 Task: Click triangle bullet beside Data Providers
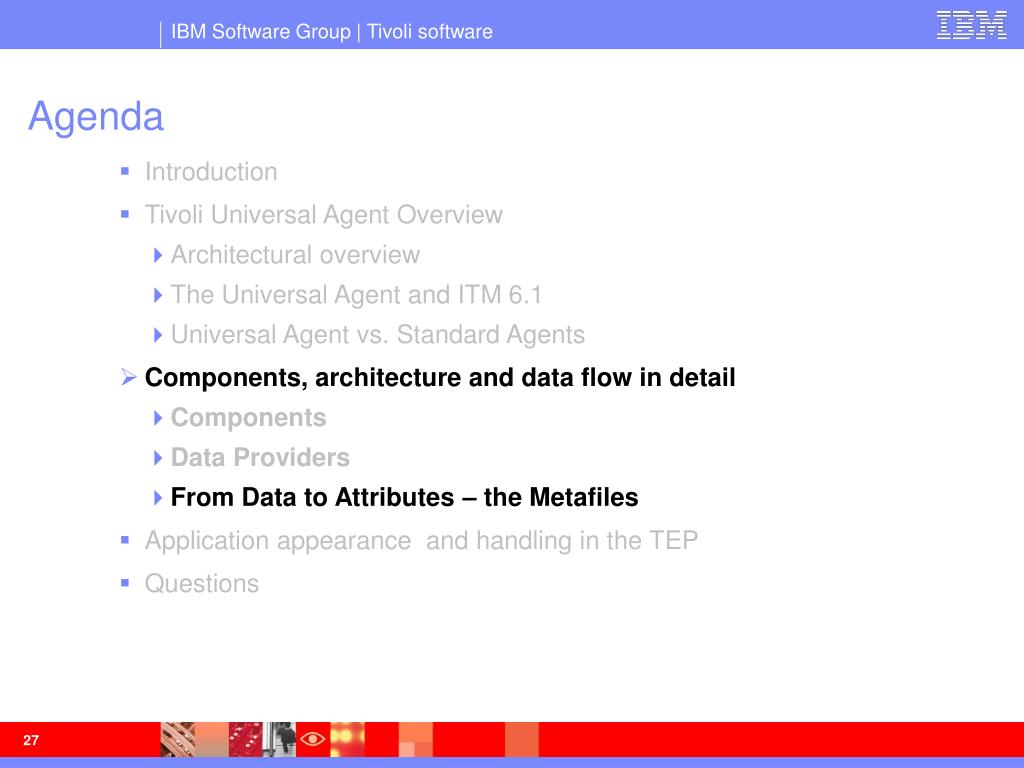pos(157,458)
